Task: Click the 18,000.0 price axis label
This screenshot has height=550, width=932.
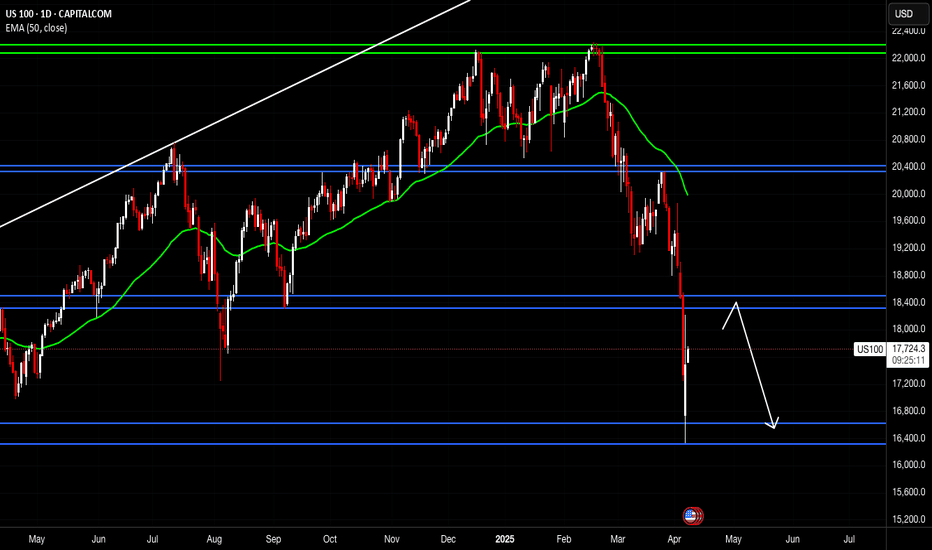Action: click(x=909, y=329)
